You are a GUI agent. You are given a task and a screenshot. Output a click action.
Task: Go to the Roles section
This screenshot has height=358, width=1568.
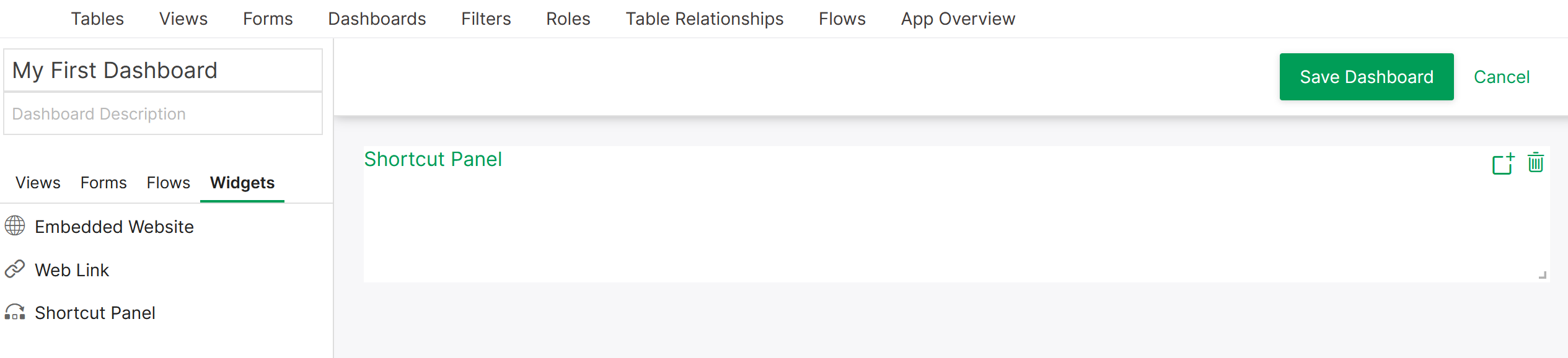(x=568, y=19)
